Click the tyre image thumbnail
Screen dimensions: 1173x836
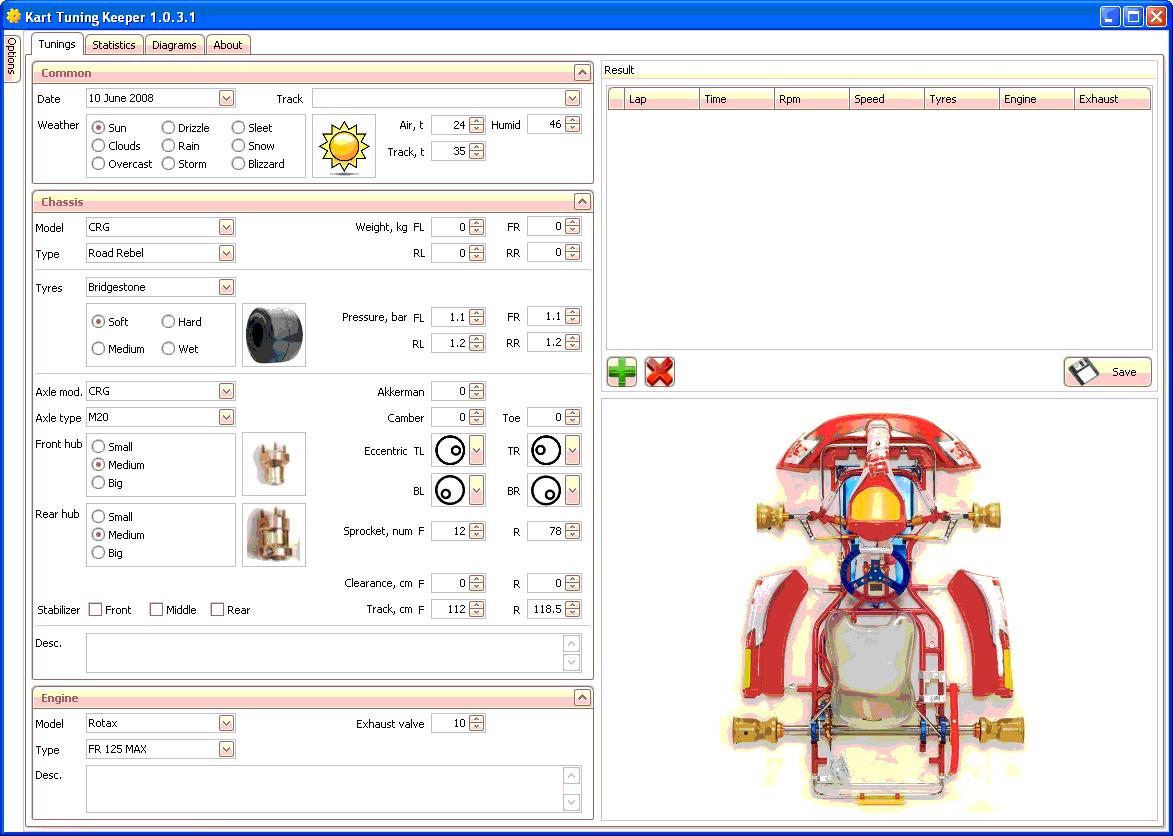click(273, 335)
